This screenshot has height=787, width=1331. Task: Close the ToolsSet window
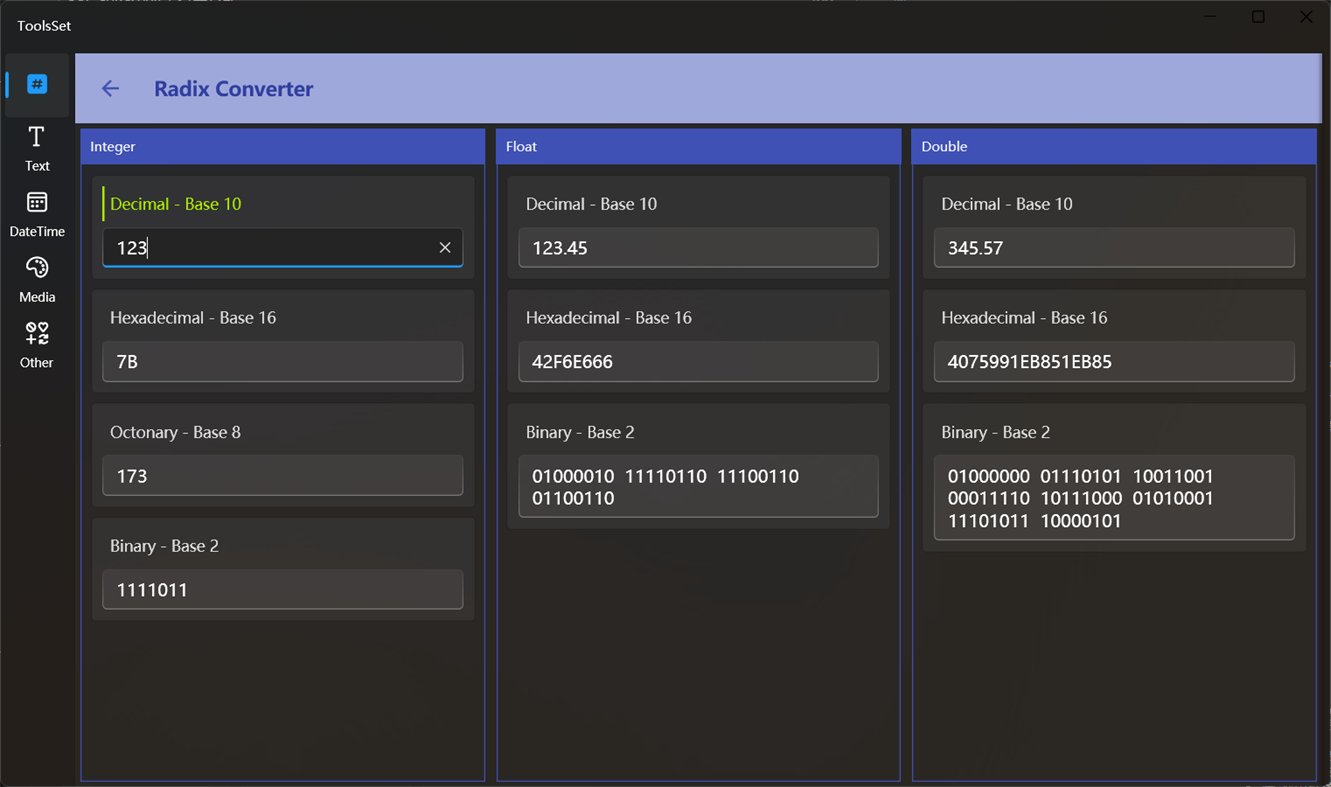(x=1306, y=17)
